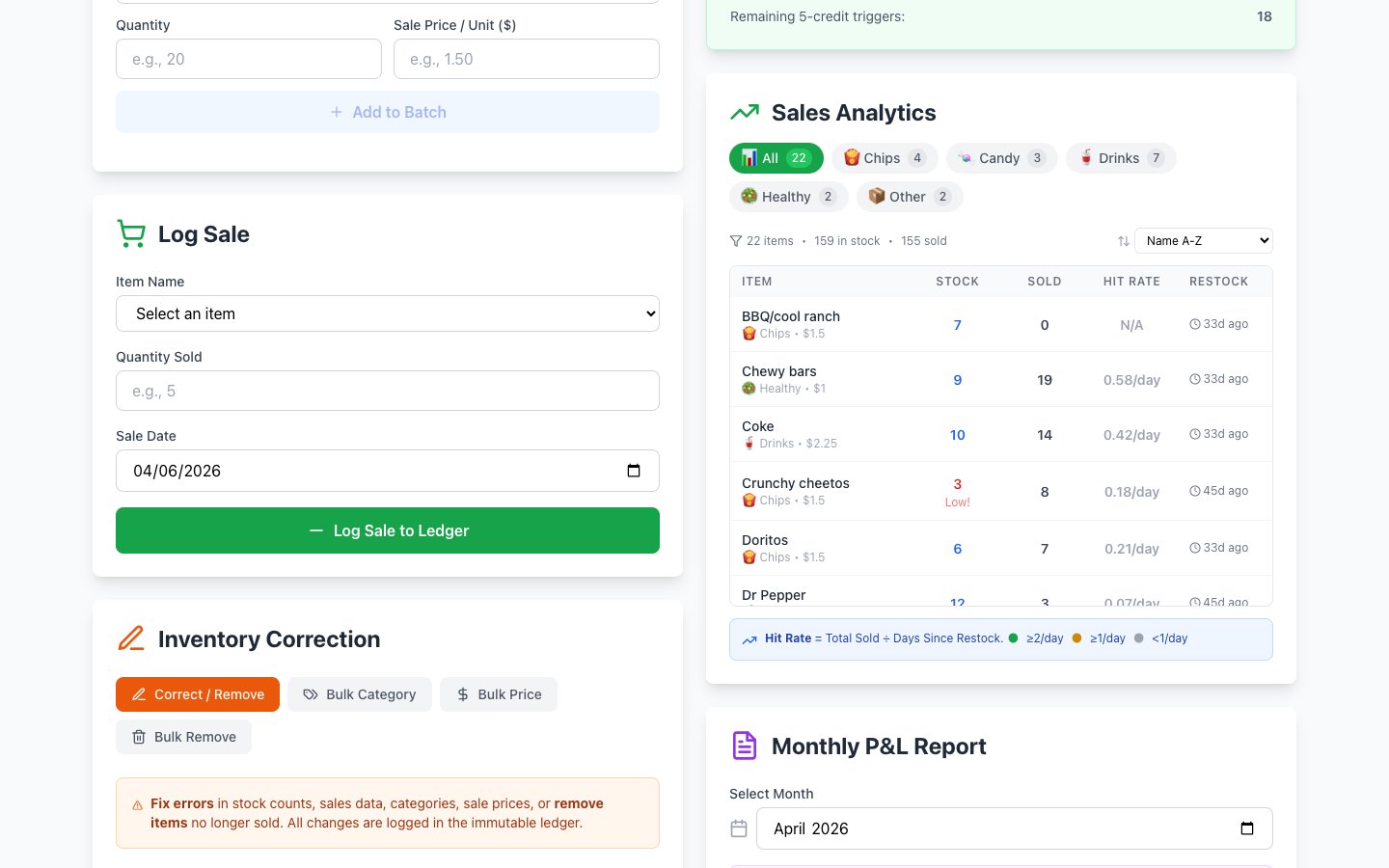The width and height of the screenshot is (1389, 868).
Task: Switch to the Bulk Category tab
Action: pyautogui.click(x=359, y=694)
